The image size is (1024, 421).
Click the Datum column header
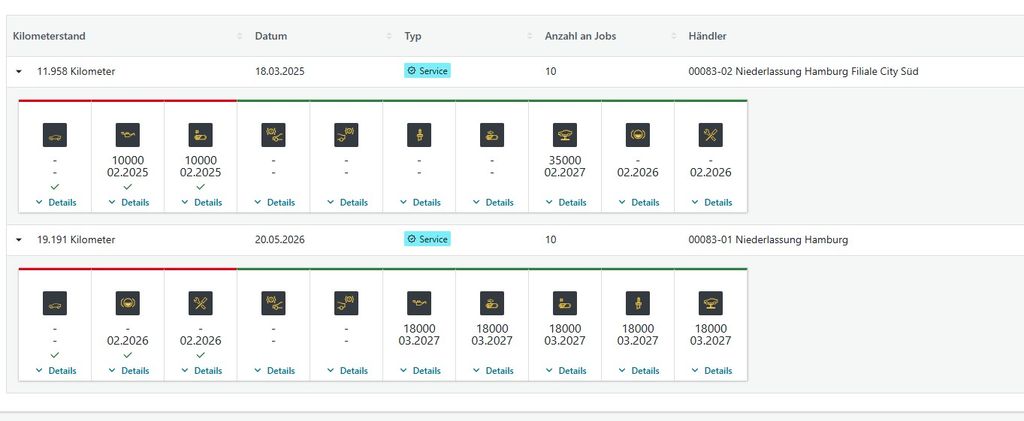[x=271, y=37]
